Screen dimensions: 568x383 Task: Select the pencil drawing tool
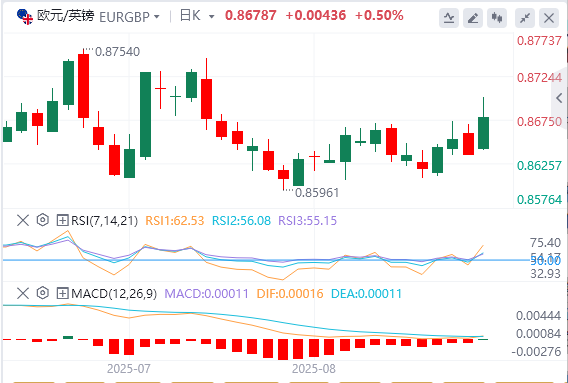pos(473,18)
